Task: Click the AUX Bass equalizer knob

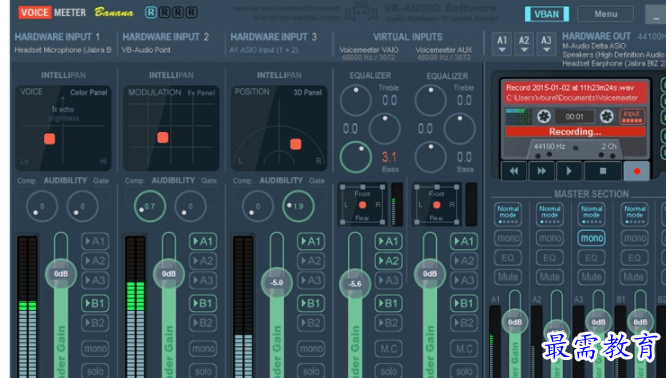Action: [430, 157]
